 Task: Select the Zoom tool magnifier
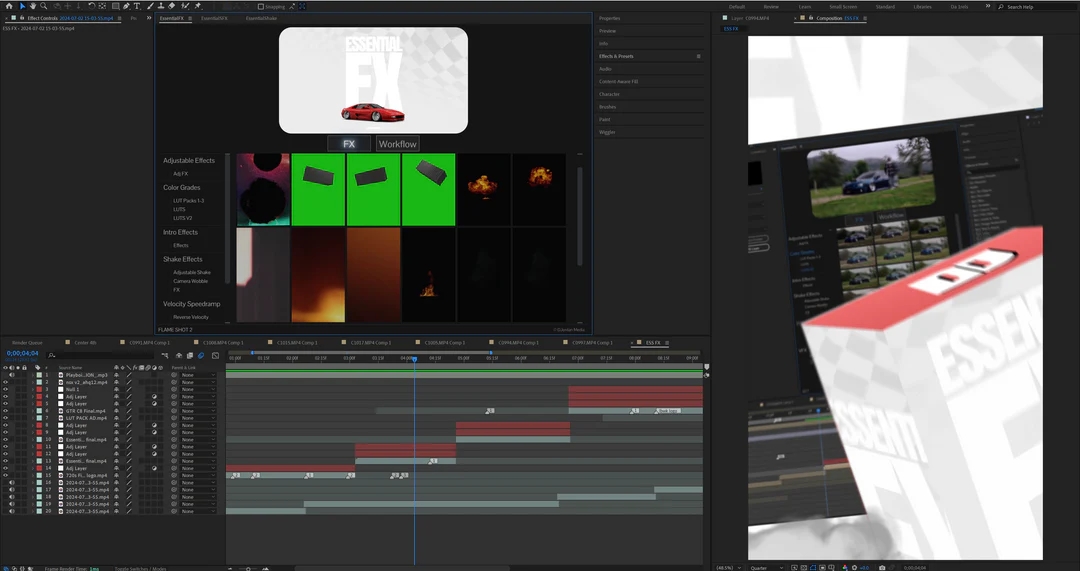pyautogui.click(x=43, y=6)
